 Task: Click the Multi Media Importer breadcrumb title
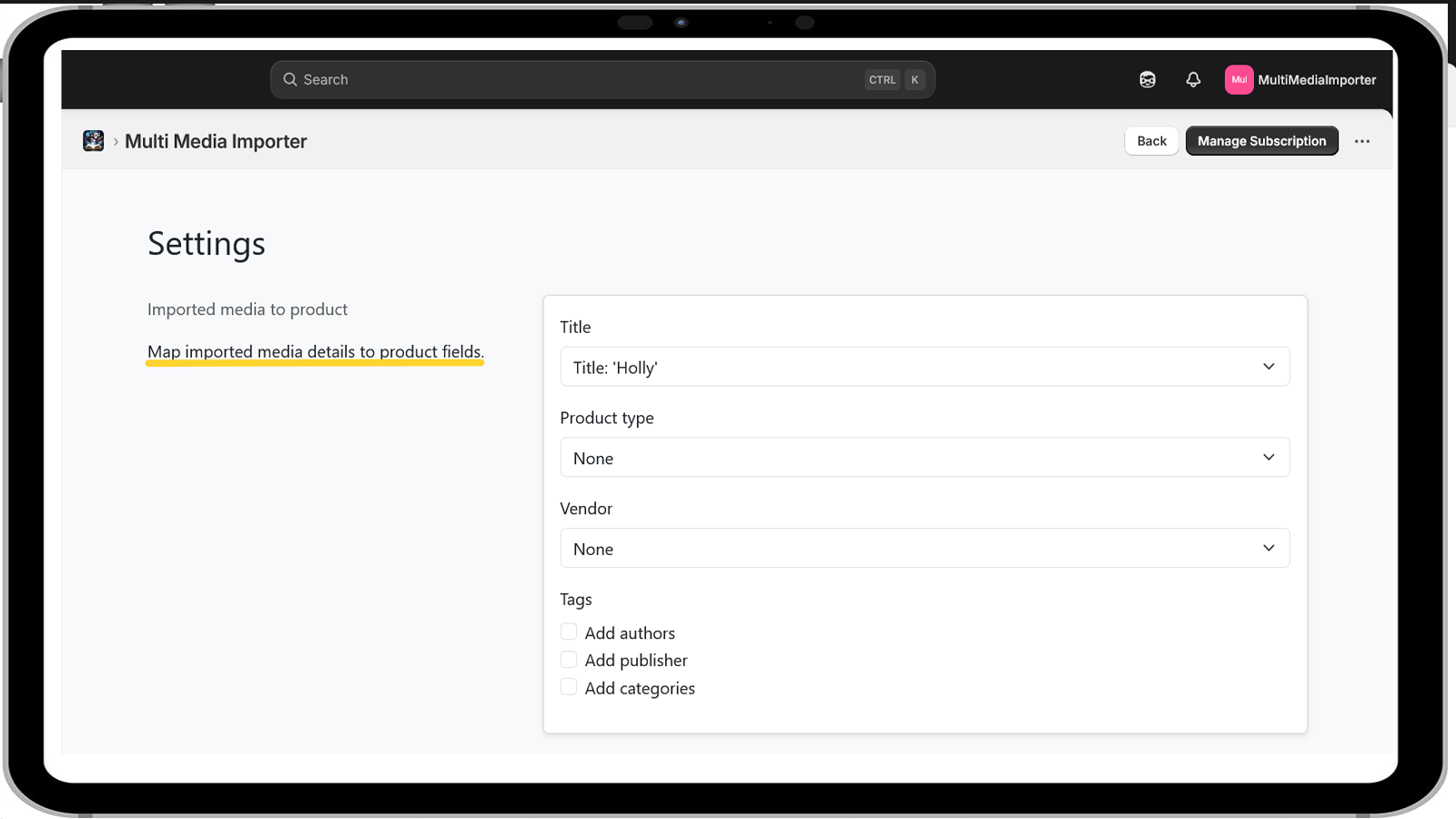click(x=216, y=141)
